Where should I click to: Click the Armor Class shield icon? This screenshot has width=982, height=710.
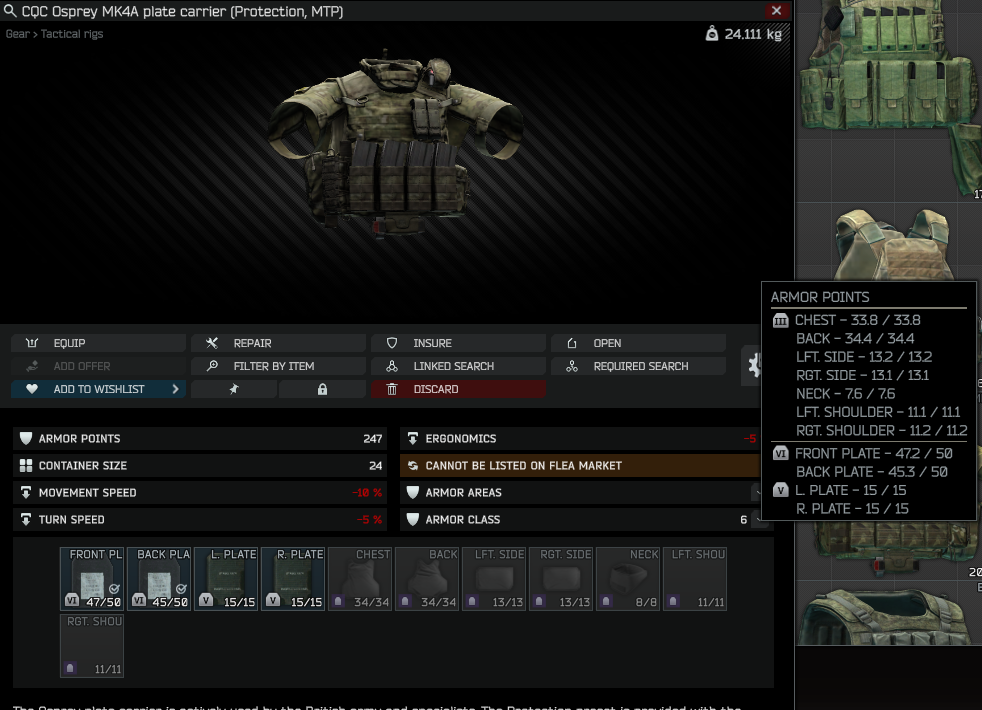pyautogui.click(x=413, y=519)
